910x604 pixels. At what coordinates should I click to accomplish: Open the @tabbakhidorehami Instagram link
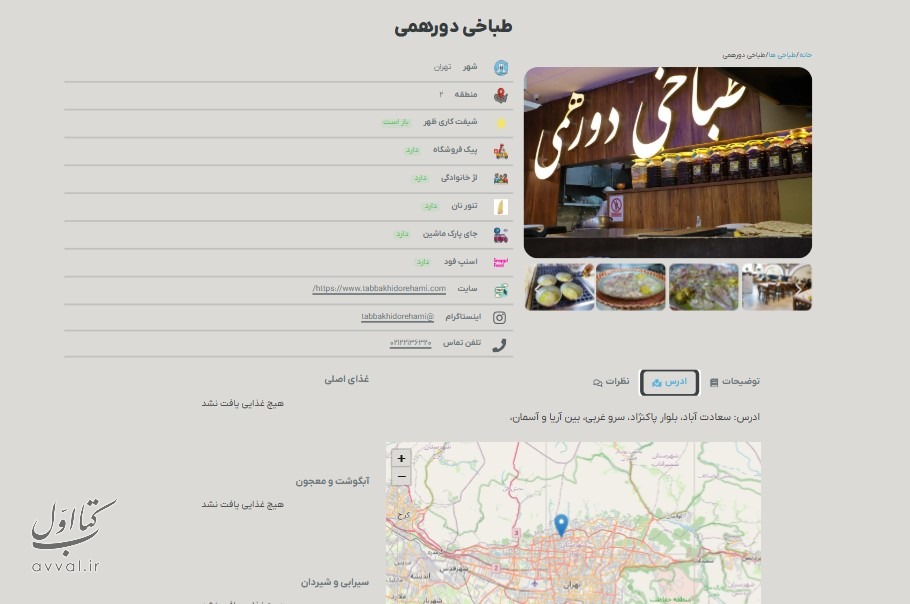(398, 317)
